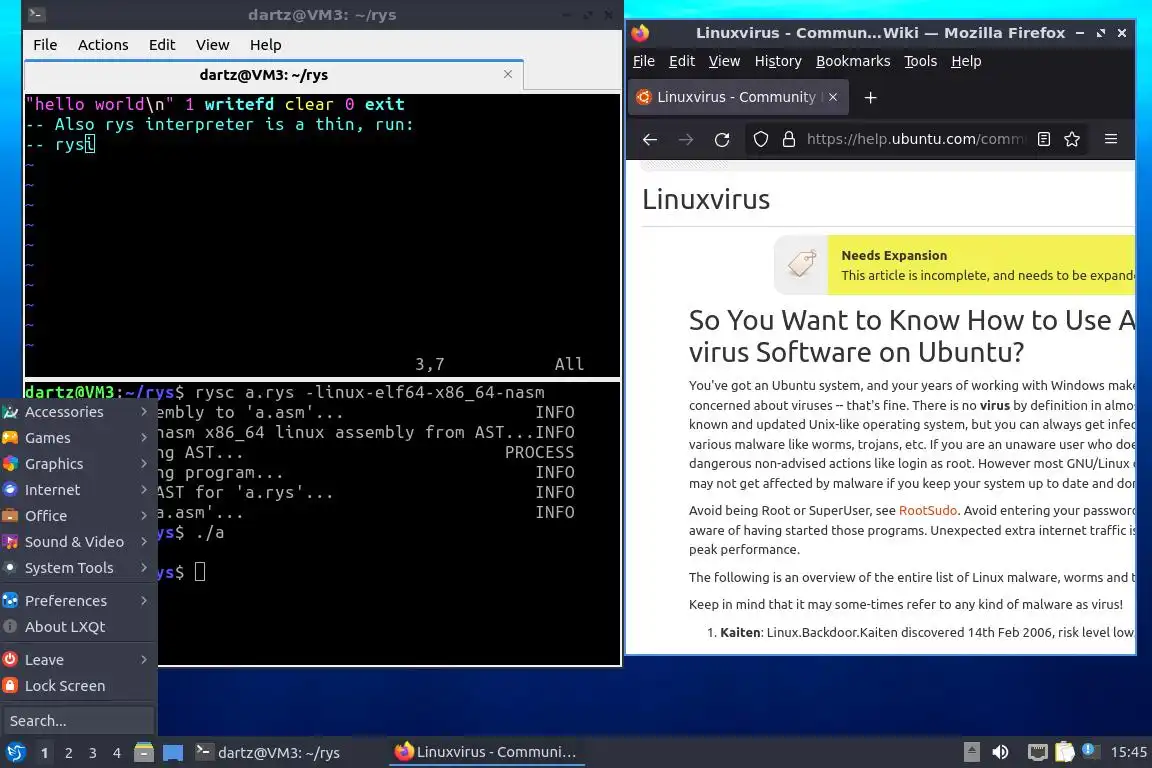Toggle Firefox reader view icon

click(x=1043, y=139)
